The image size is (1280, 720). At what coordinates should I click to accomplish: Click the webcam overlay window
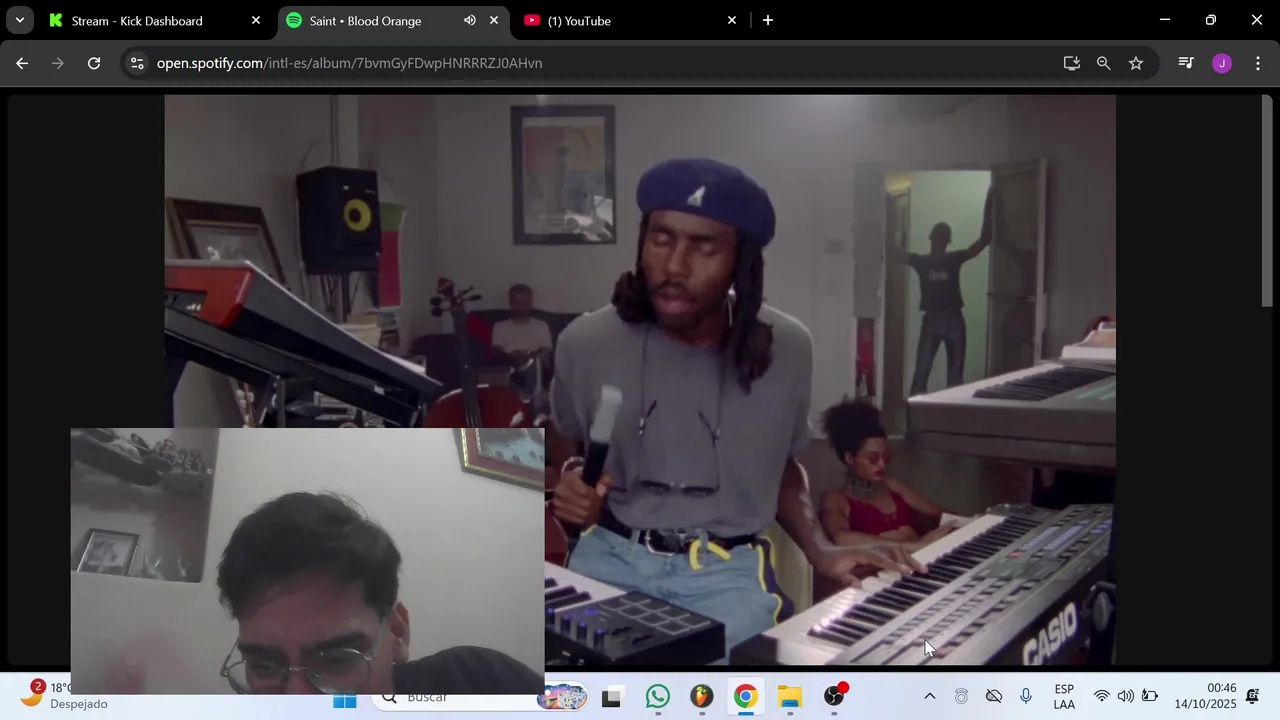307,561
